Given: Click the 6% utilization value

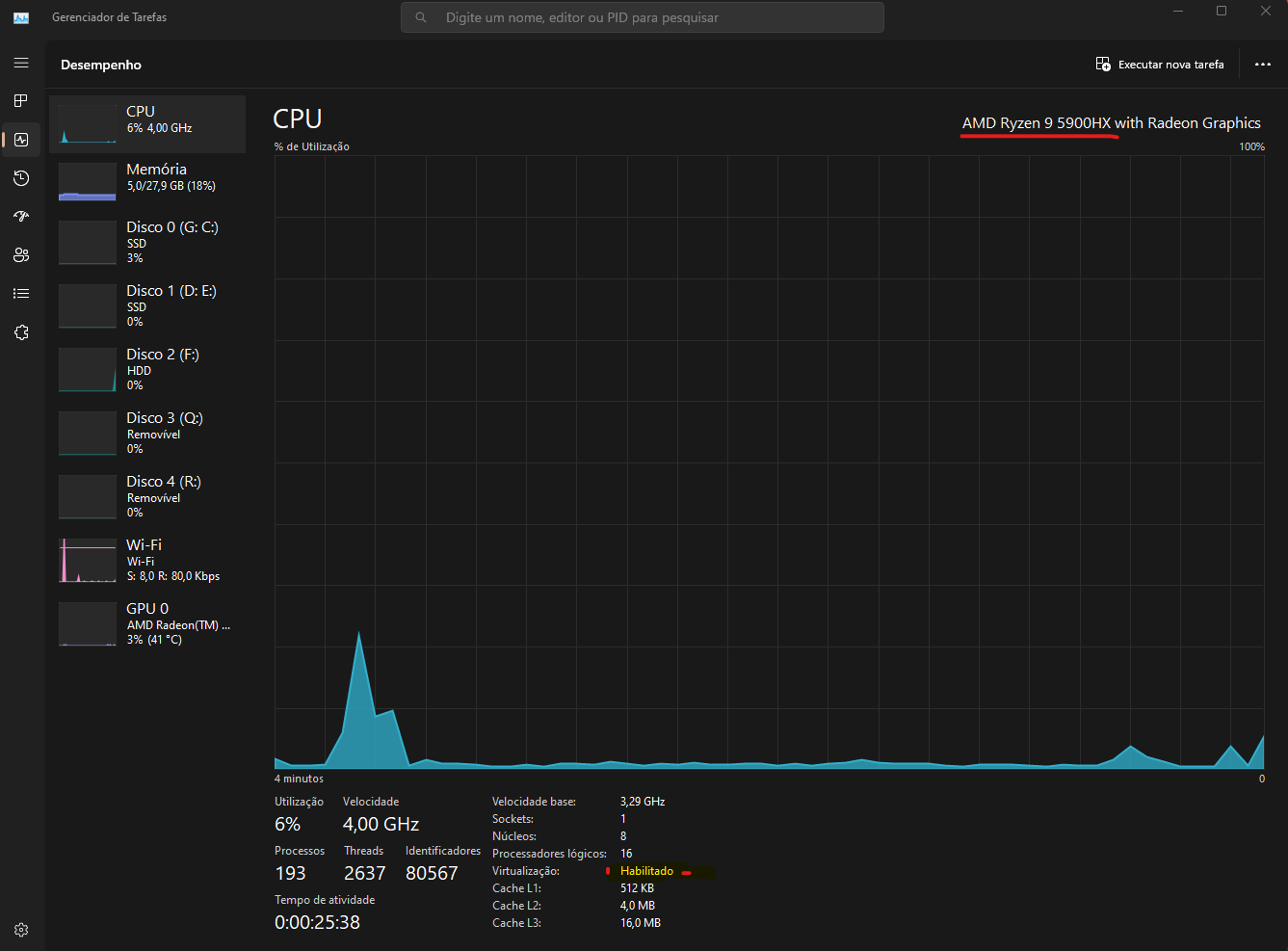Looking at the screenshot, I should pyautogui.click(x=287, y=825).
